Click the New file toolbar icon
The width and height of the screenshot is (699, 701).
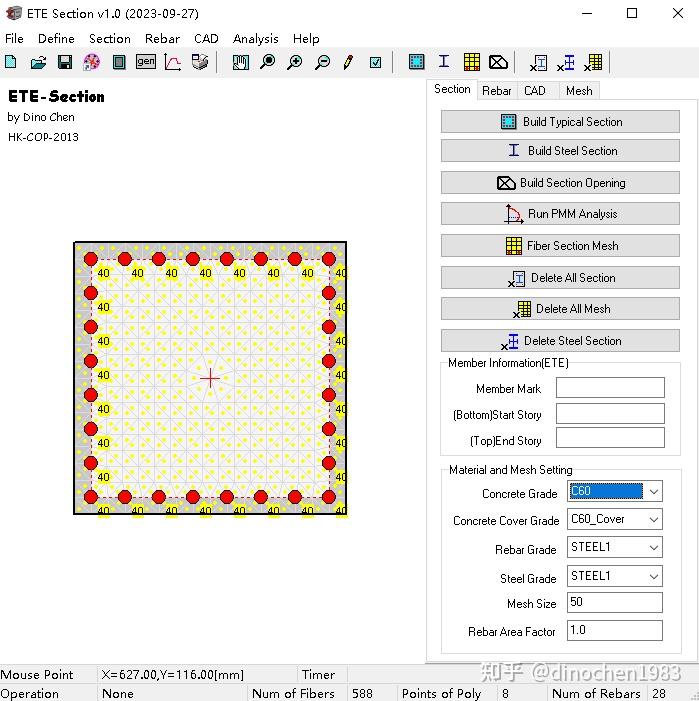[11, 62]
